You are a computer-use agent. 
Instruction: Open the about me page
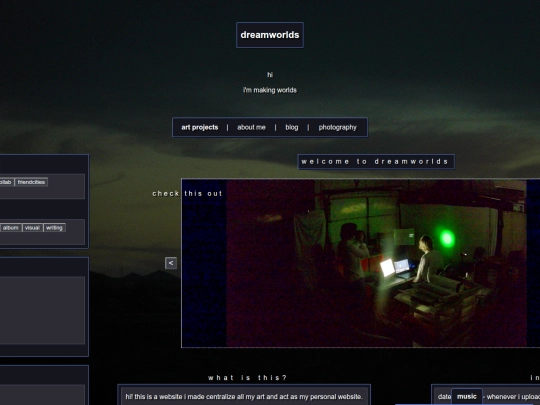[x=251, y=127]
